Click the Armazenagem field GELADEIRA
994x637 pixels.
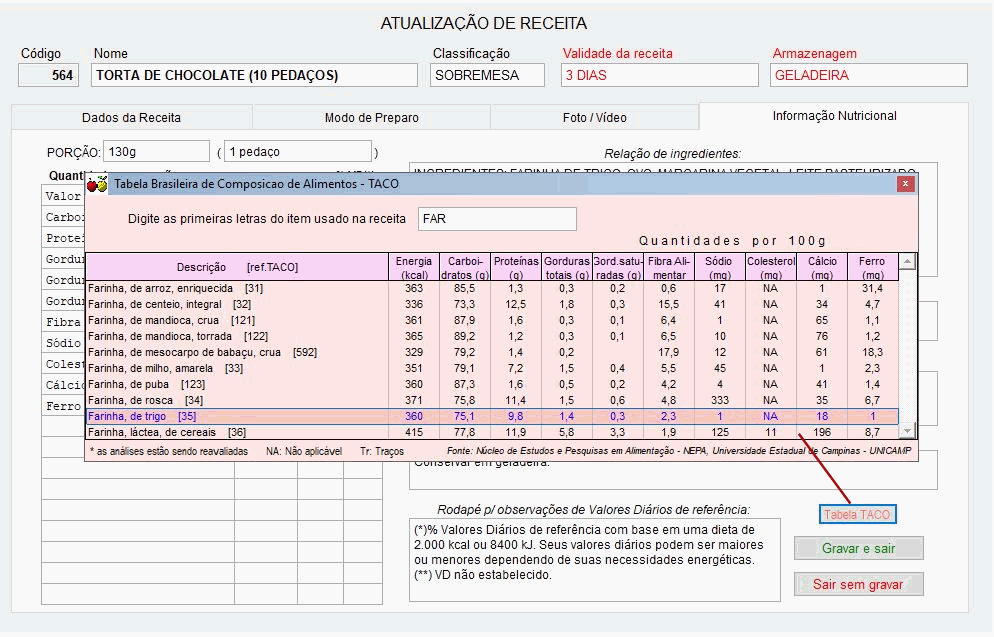(x=868, y=75)
